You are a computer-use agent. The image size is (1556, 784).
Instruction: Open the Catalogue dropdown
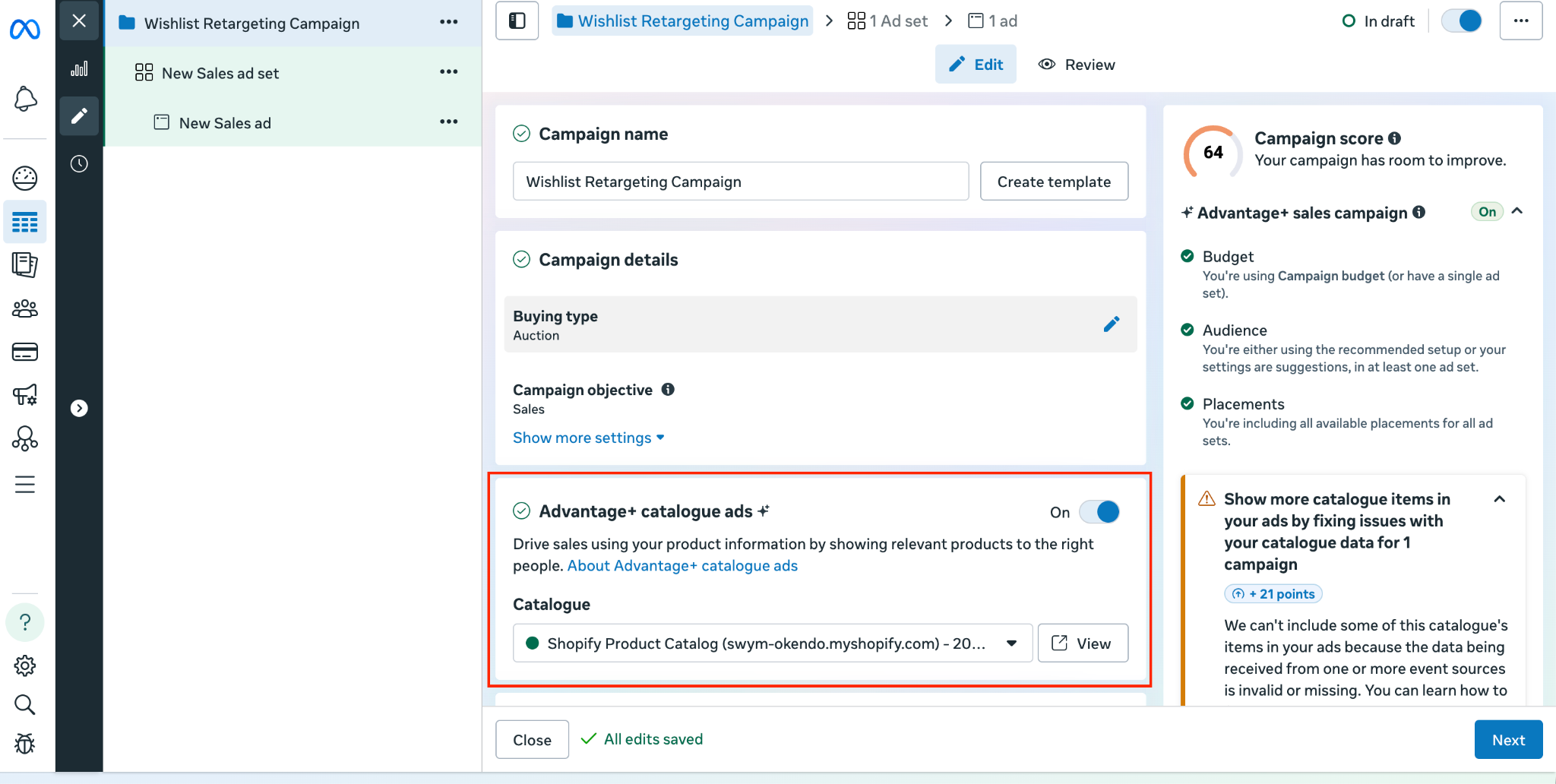click(773, 643)
